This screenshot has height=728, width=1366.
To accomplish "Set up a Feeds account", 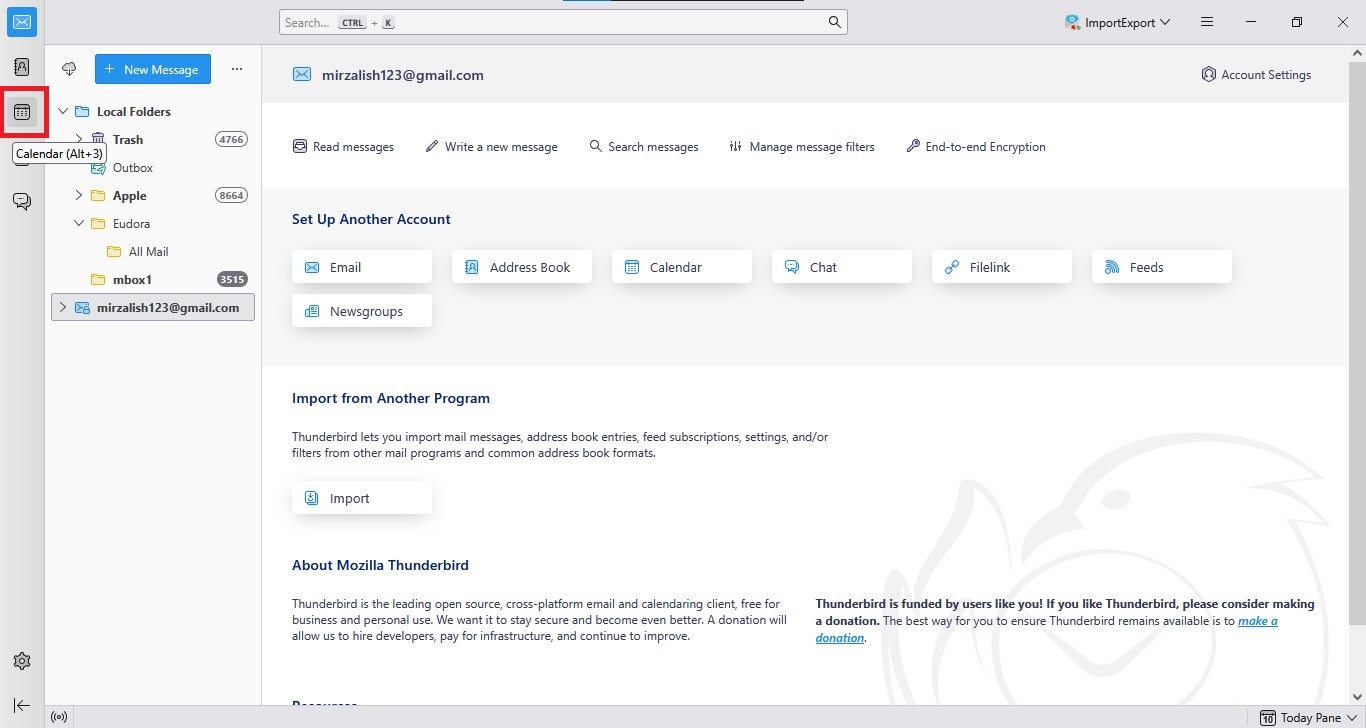I will (1162, 267).
